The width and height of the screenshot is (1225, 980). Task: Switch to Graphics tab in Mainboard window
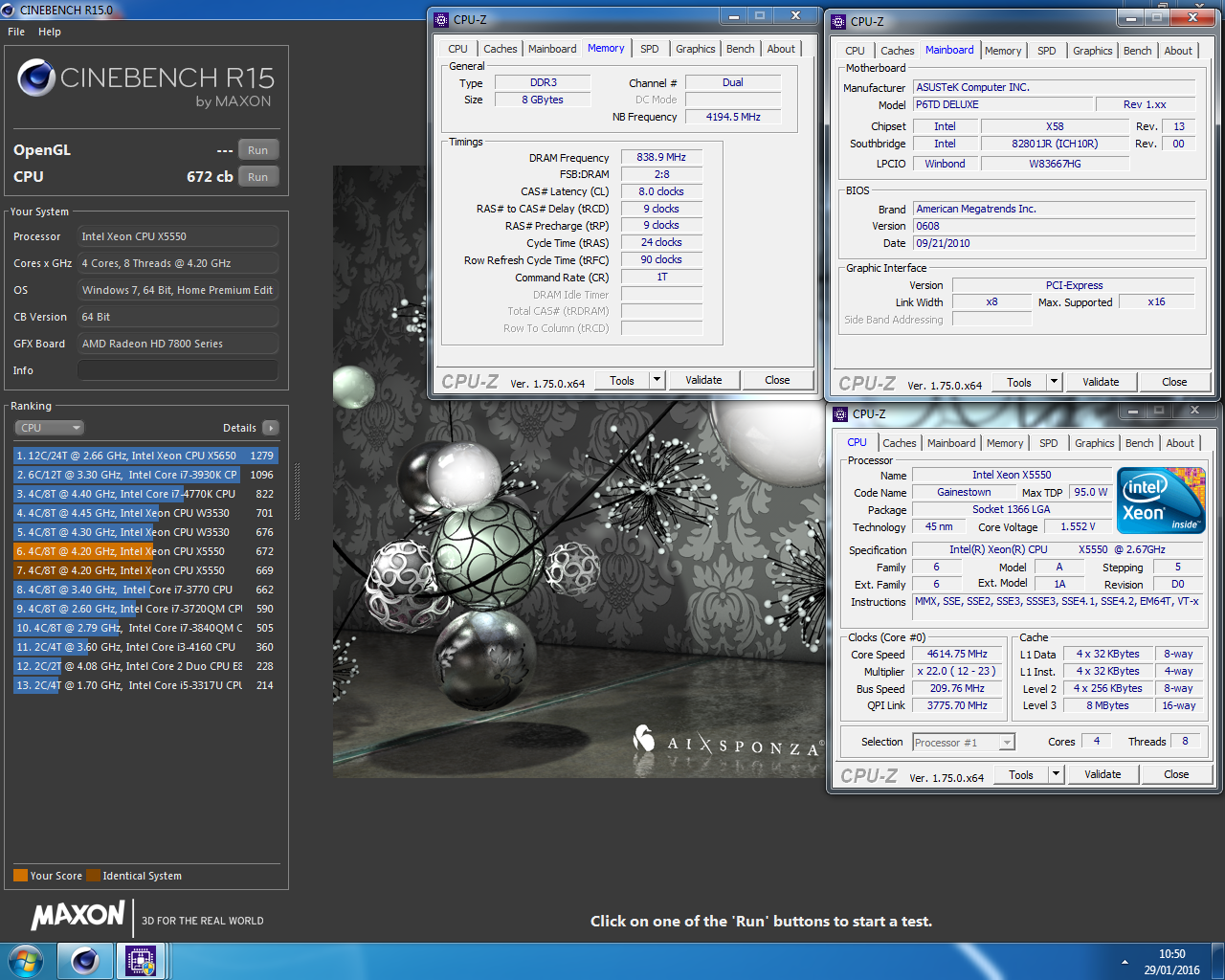tap(1093, 51)
